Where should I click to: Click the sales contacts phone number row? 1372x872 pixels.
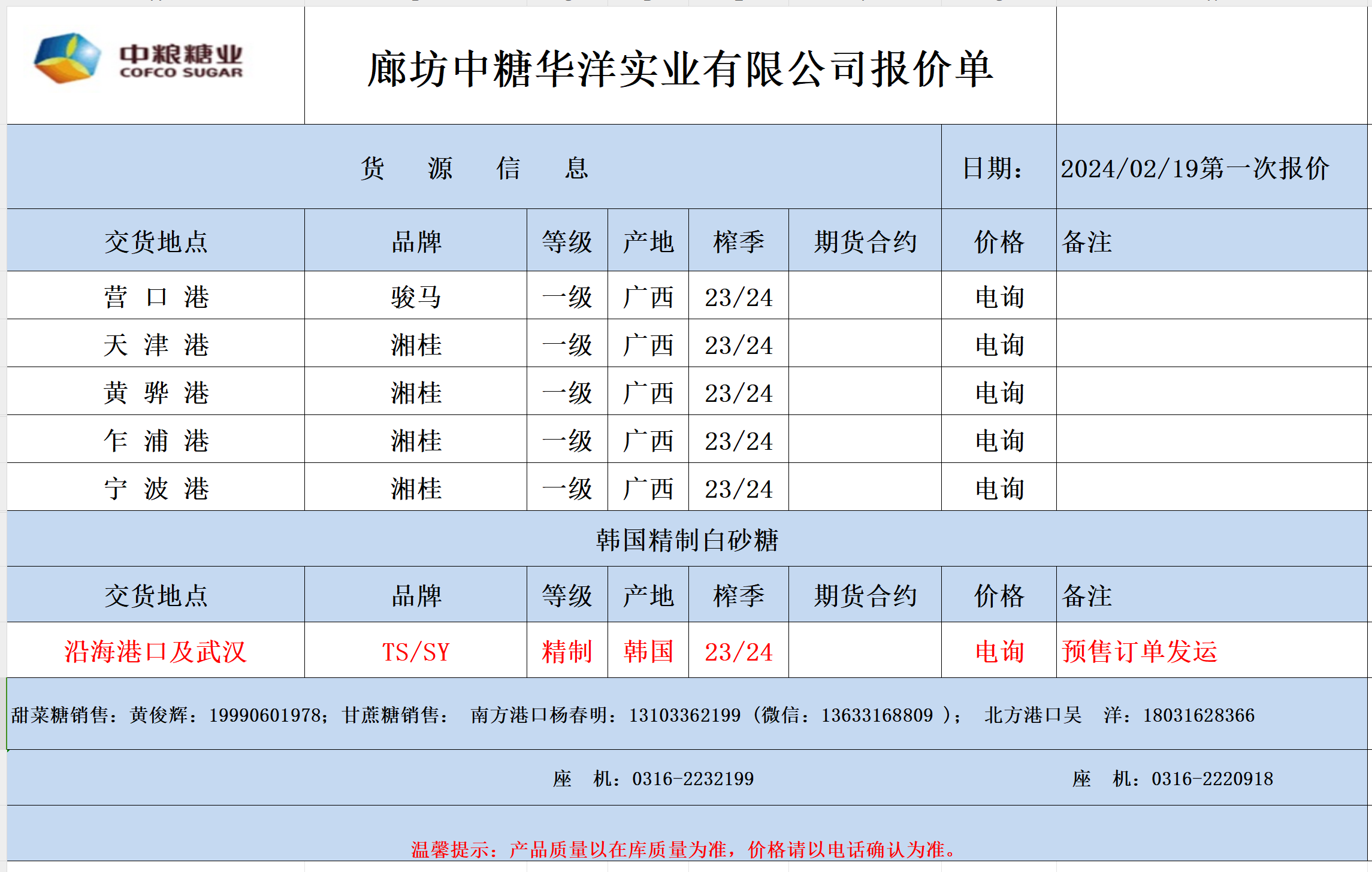pos(632,715)
